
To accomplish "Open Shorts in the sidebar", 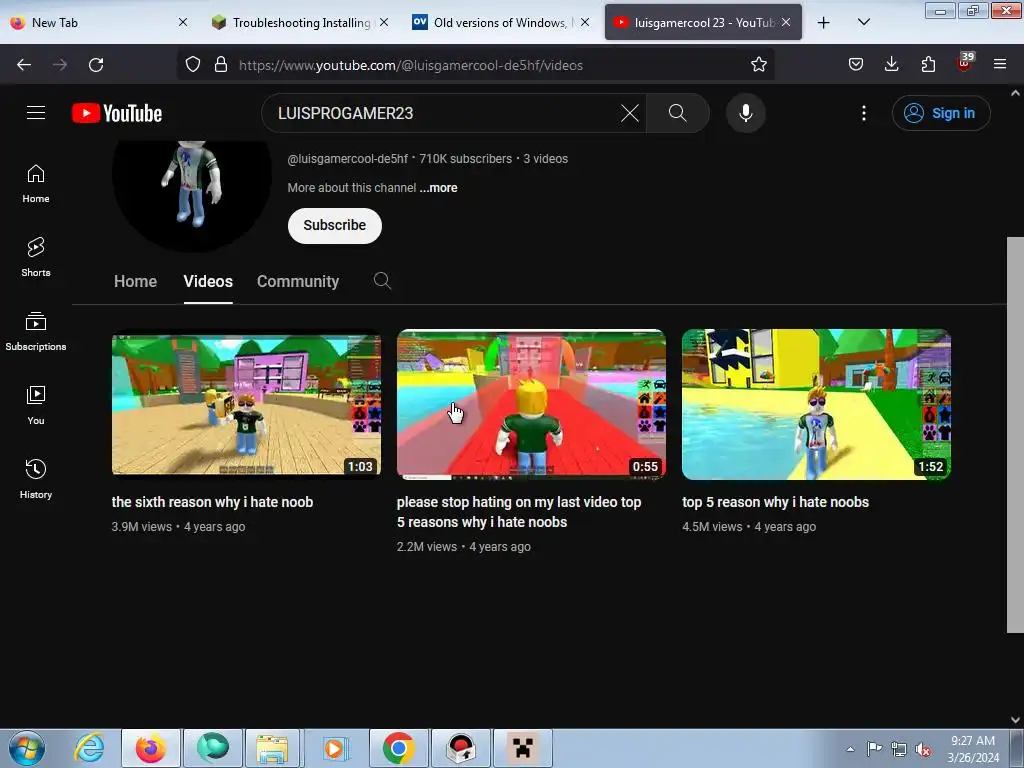I will point(36,257).
